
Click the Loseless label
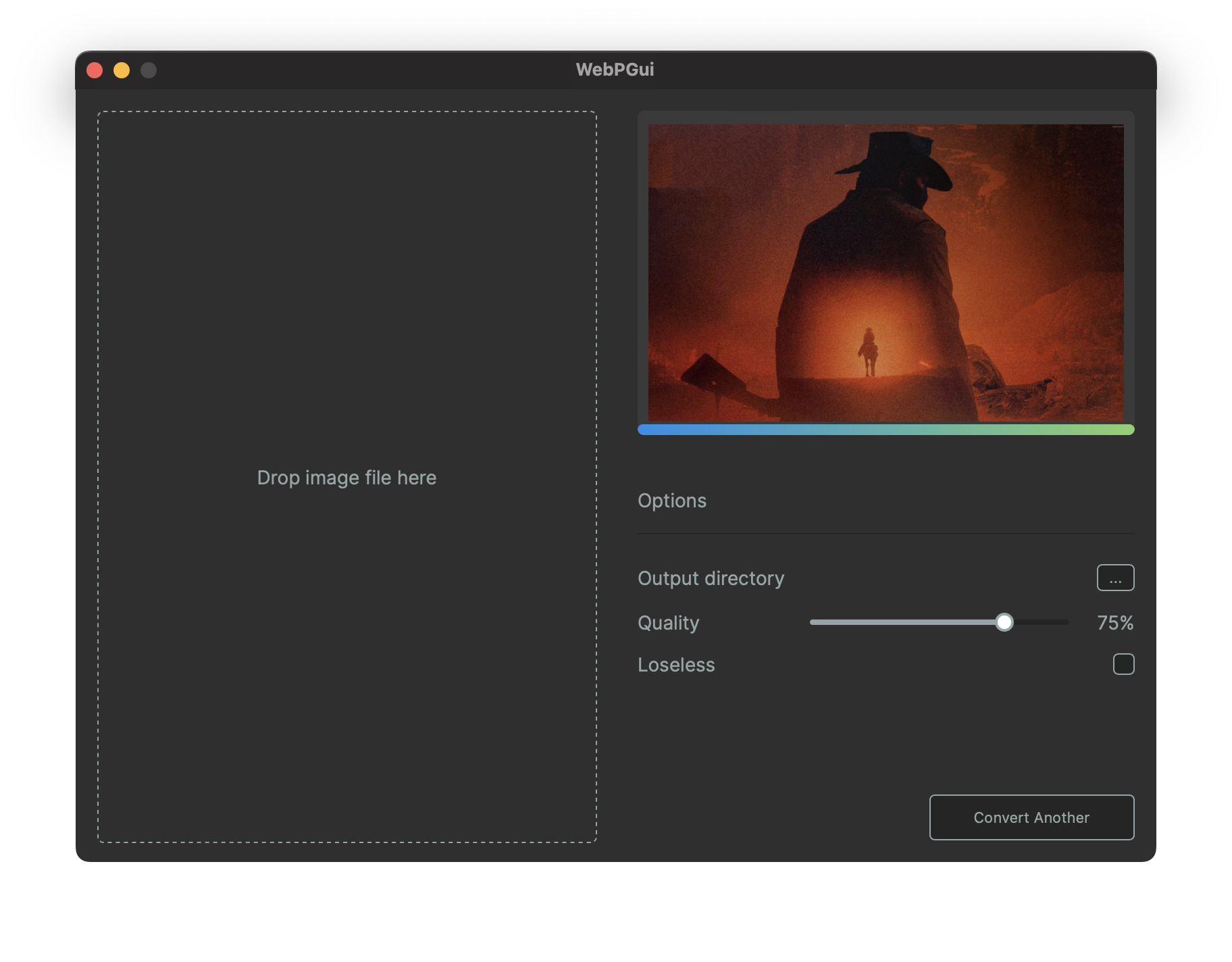pyautogui.click(x=676, y=665)
